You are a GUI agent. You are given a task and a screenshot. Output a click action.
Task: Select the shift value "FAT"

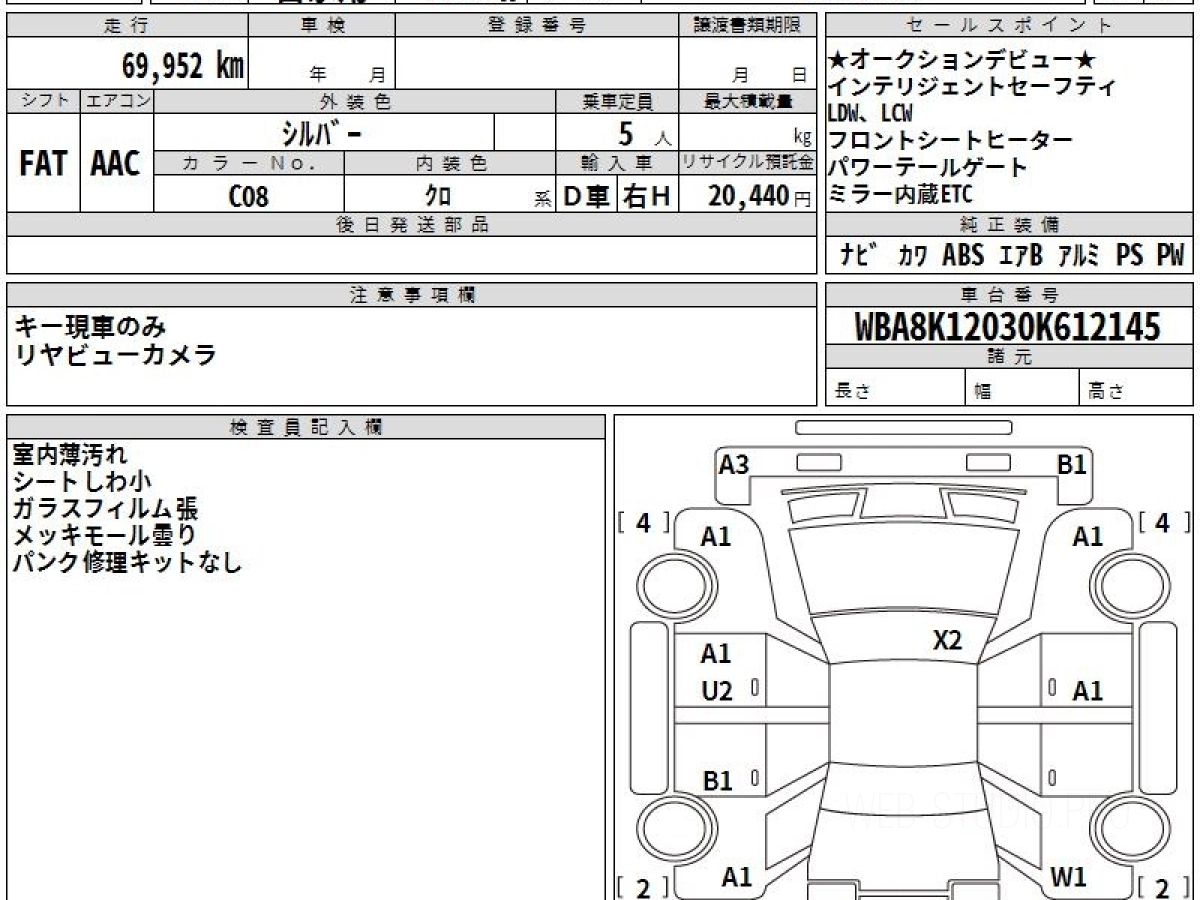[43, 164]
